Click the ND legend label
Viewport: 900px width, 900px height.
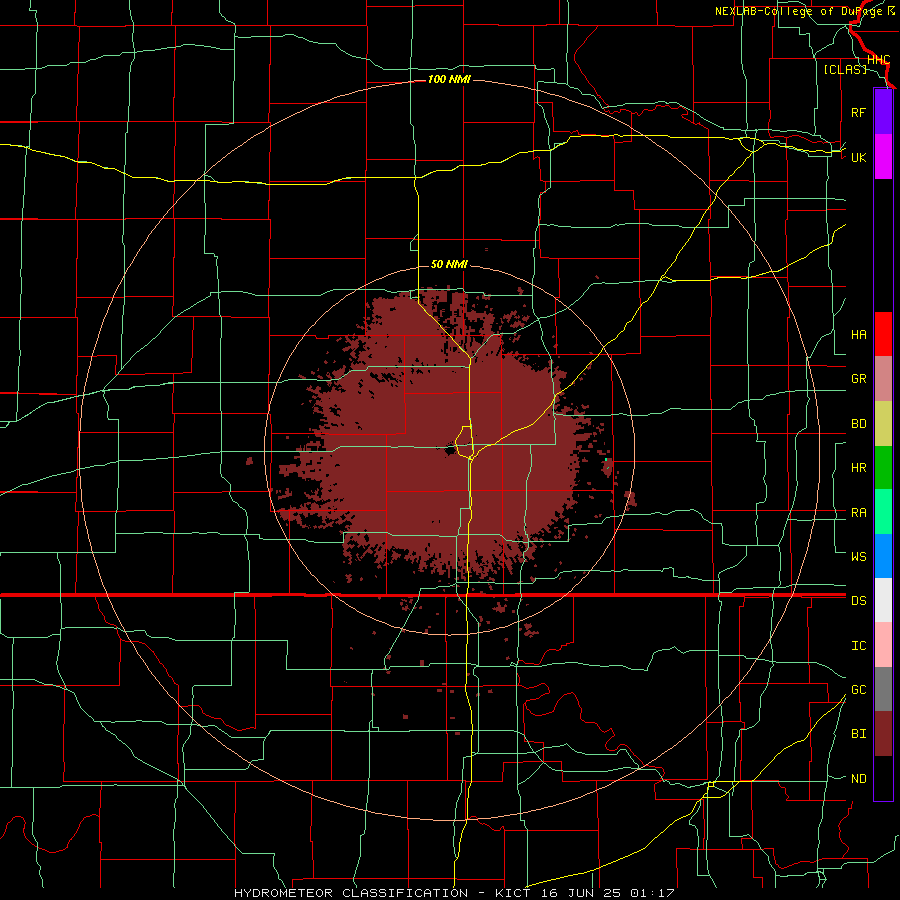(858, 779)
